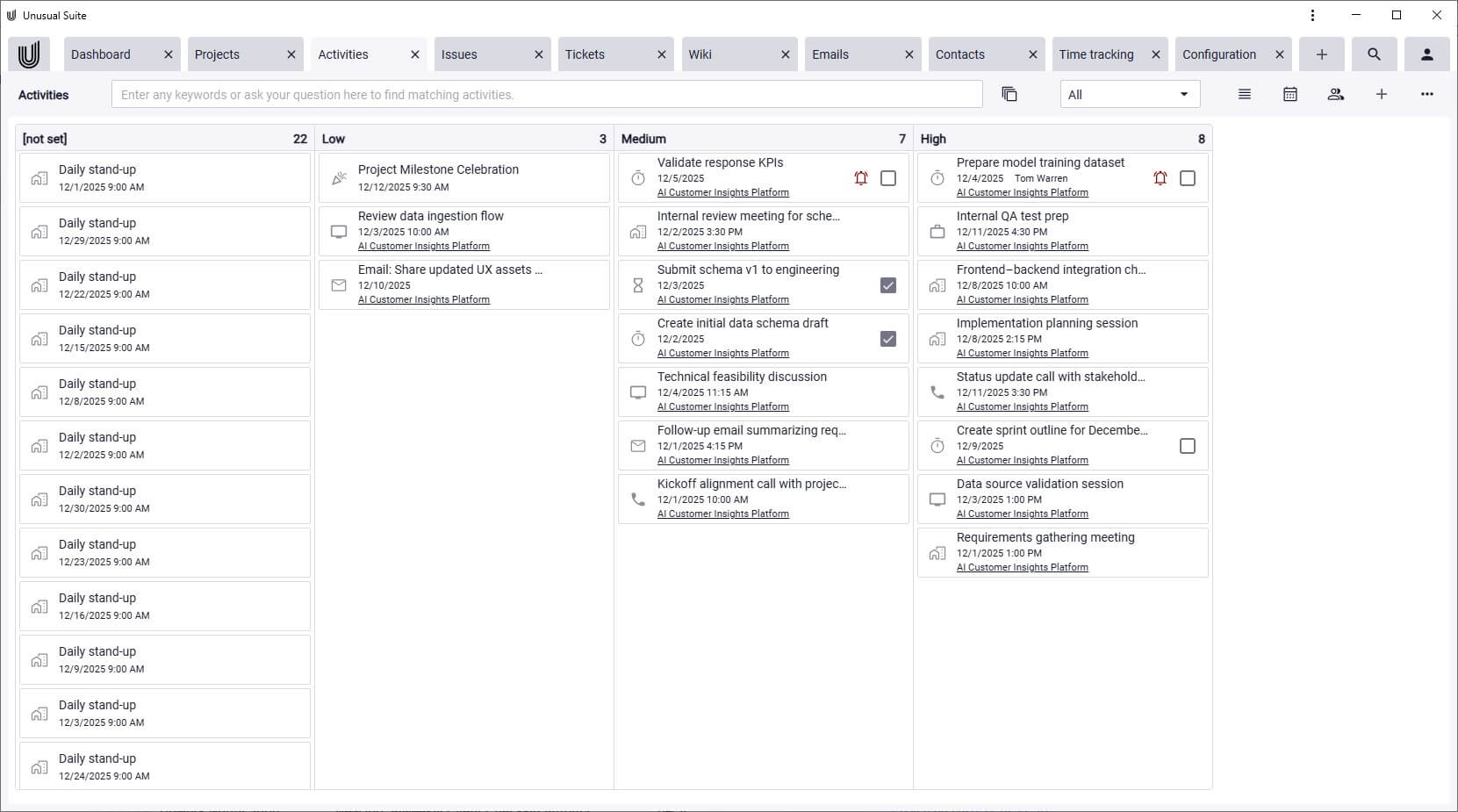Viewport: 1458px width, 812px height.
Task: Click the reminder bell on Validate response KPIs
Action: point(860,178)
